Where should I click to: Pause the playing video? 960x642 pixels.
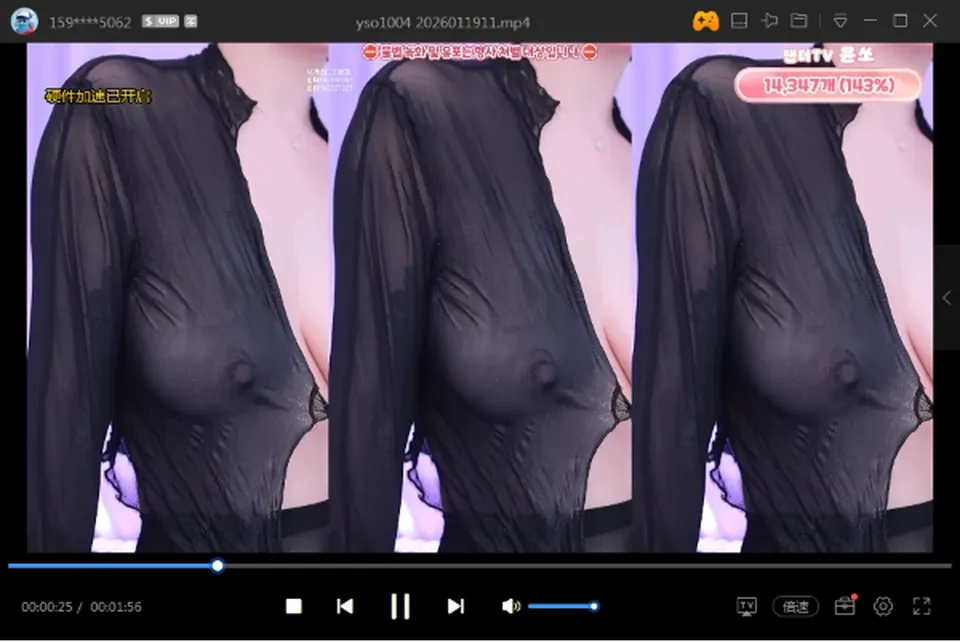click(400, 607)
